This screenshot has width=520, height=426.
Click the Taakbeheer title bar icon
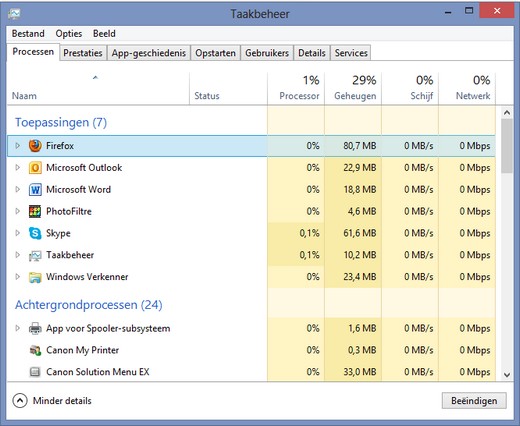[14, 14]
